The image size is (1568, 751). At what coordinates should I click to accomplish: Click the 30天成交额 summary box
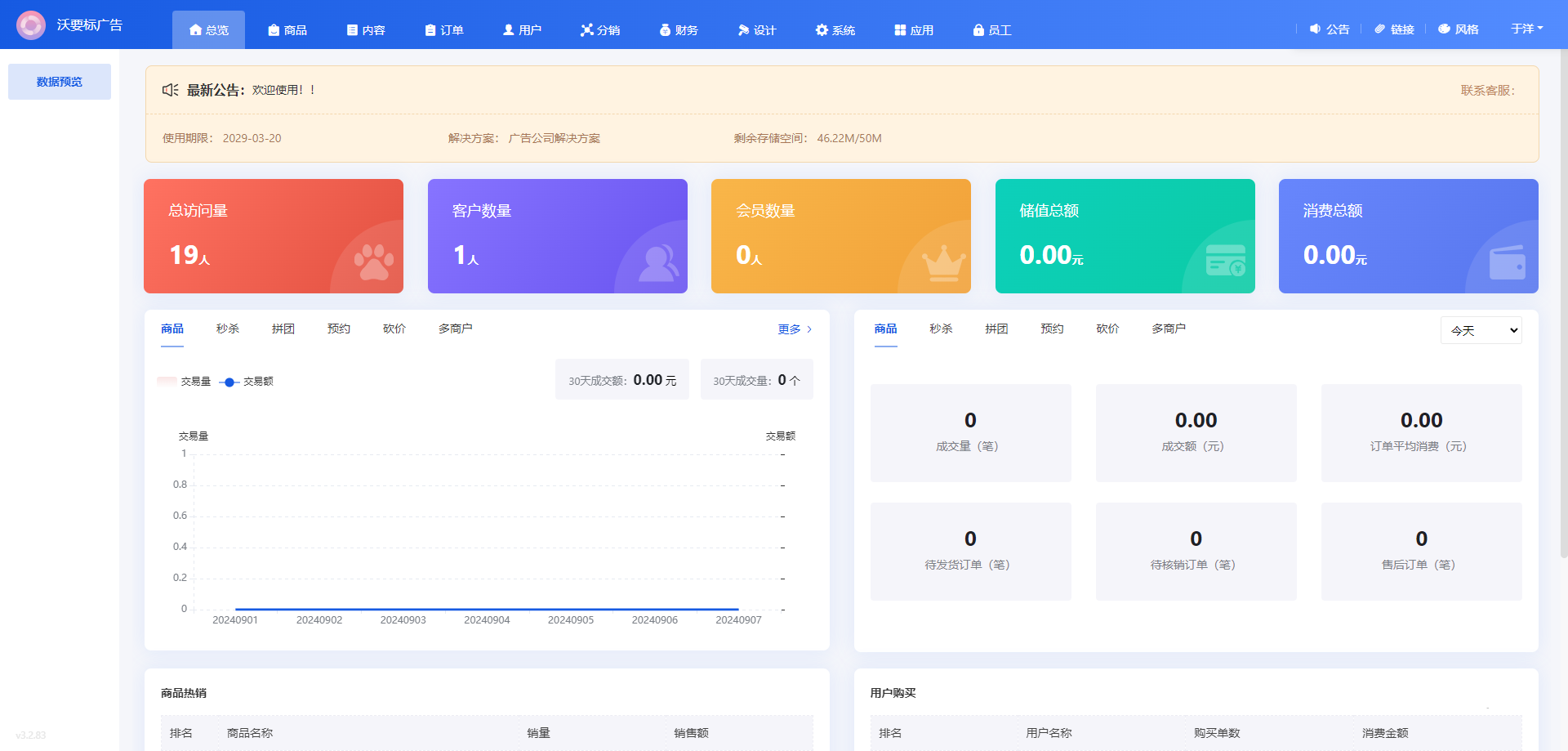pyautogui.click(x=622, y=379)
